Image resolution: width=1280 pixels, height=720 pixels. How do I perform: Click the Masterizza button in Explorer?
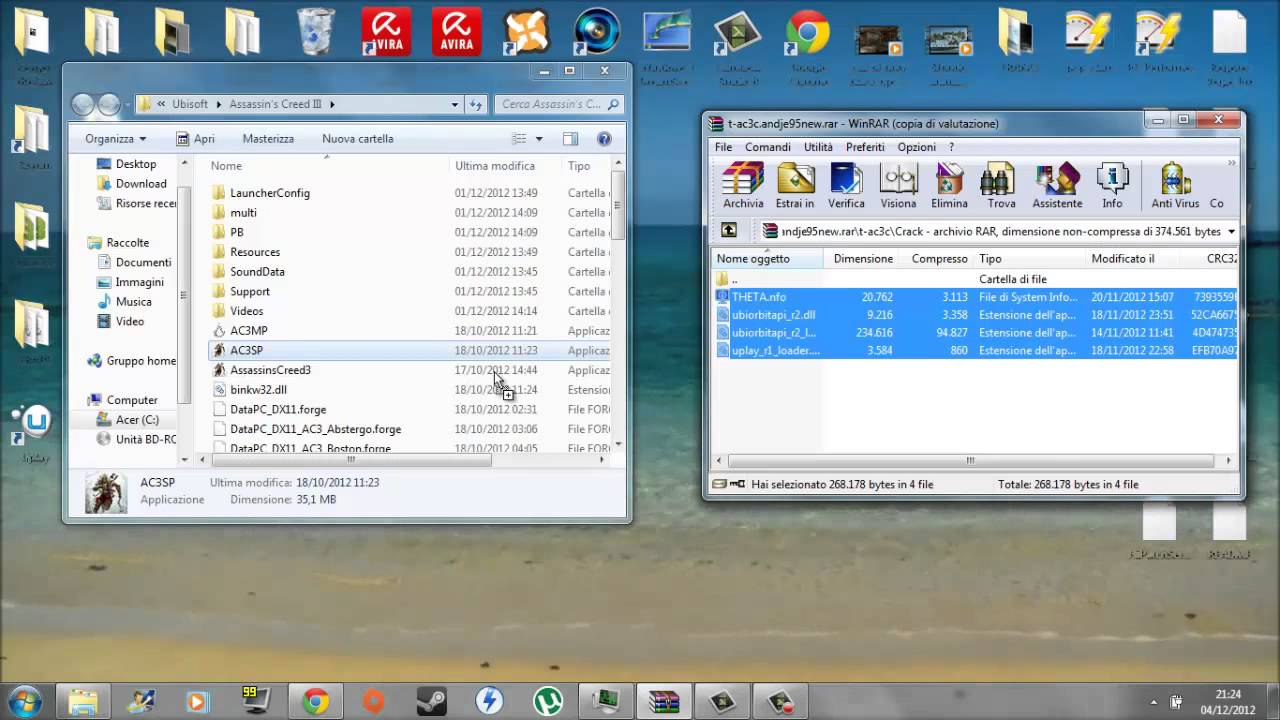[x=268, y=139]
